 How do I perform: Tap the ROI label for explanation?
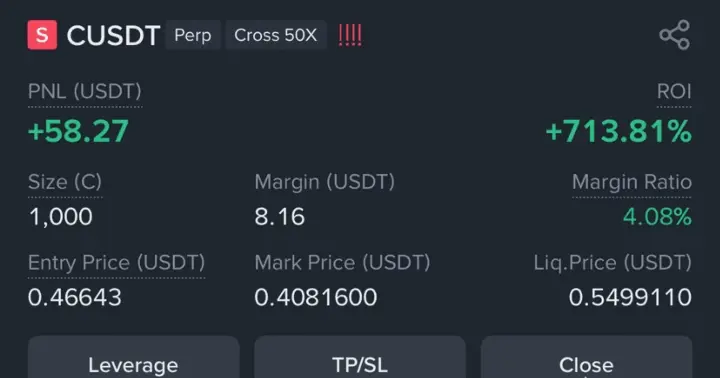[x=674, y=91]
